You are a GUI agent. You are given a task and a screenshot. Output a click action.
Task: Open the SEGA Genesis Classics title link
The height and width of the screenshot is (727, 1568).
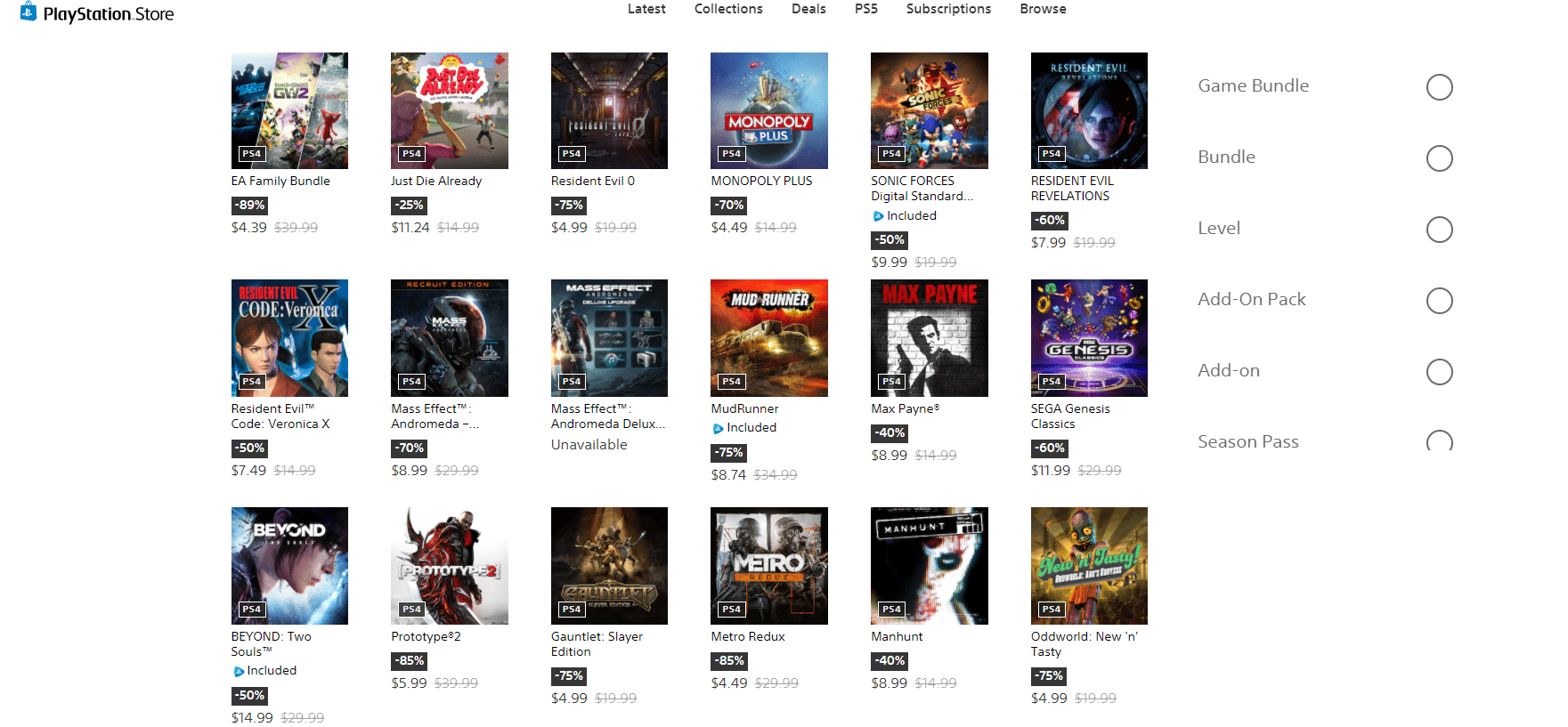click(1070, 416)
